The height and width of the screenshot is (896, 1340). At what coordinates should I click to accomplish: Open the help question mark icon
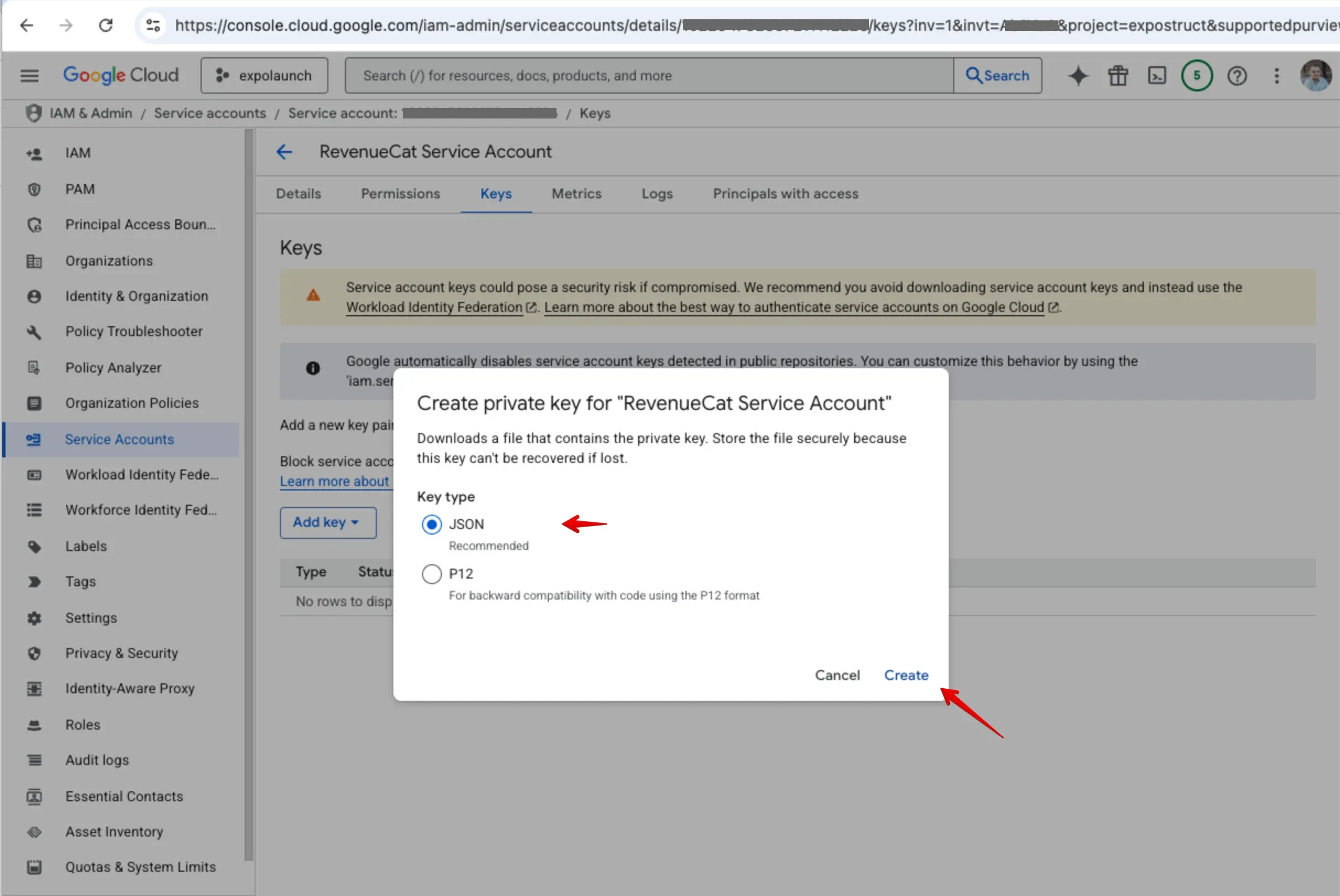[x=1236, y=75]
